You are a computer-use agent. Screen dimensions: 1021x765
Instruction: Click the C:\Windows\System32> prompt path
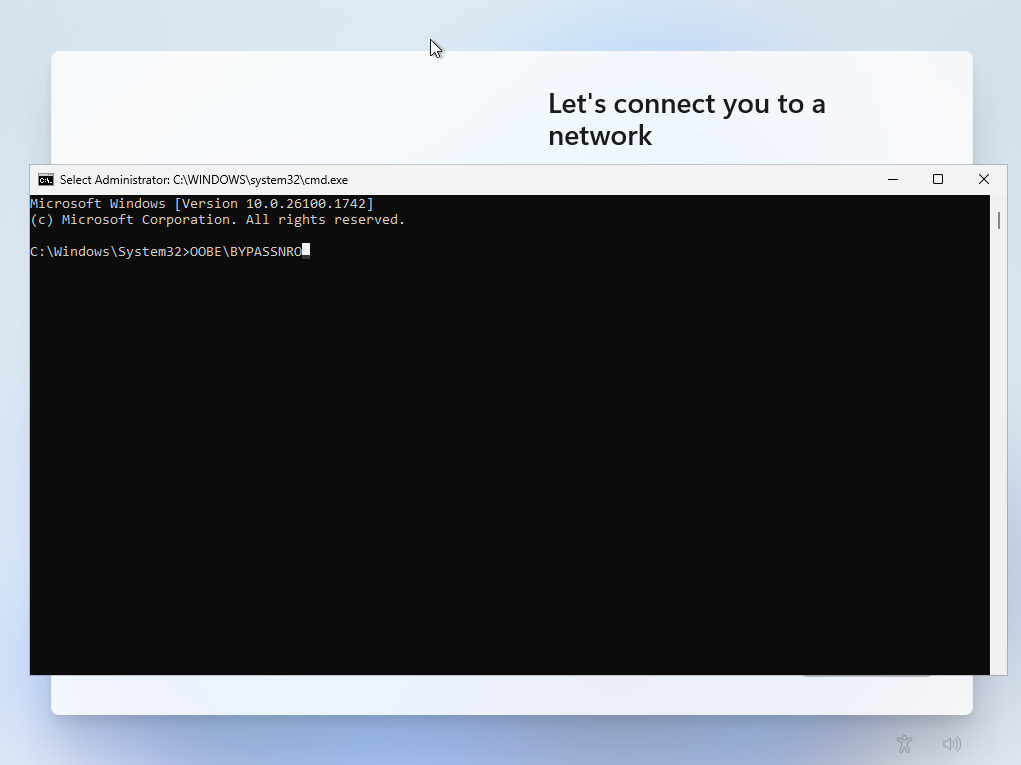pyautogui.click(x=108, y=252)
